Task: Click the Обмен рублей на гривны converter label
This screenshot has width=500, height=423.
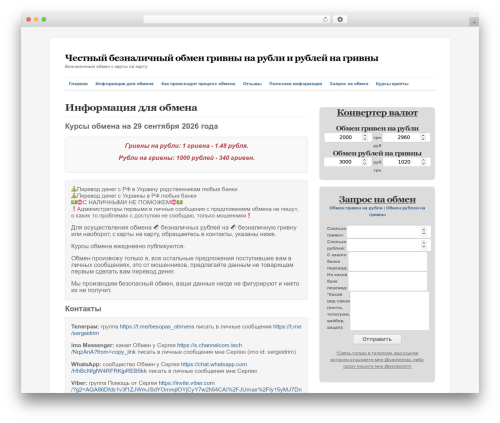Action: 377,153
